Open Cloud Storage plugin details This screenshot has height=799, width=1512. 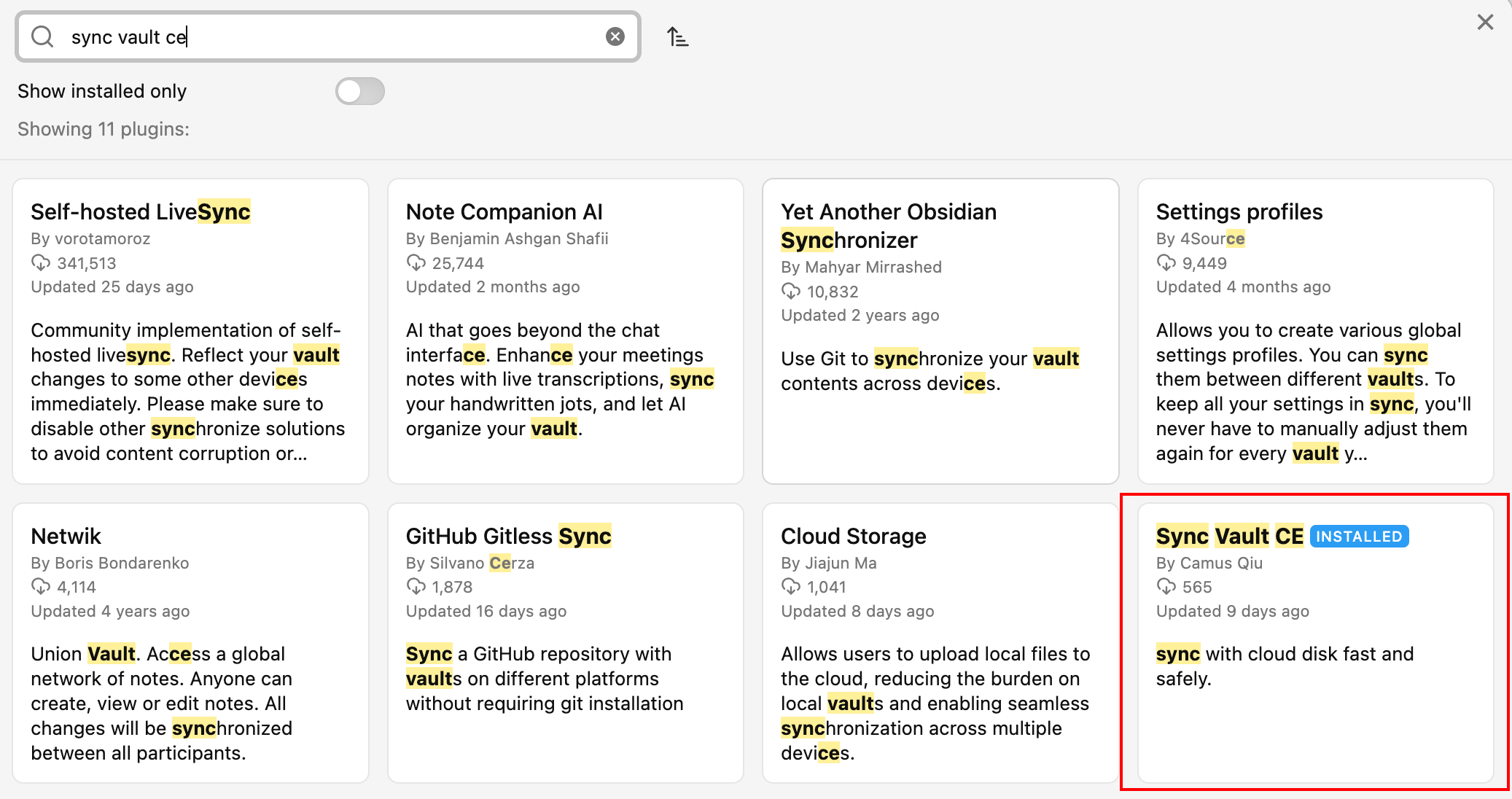tap(940, 643)
